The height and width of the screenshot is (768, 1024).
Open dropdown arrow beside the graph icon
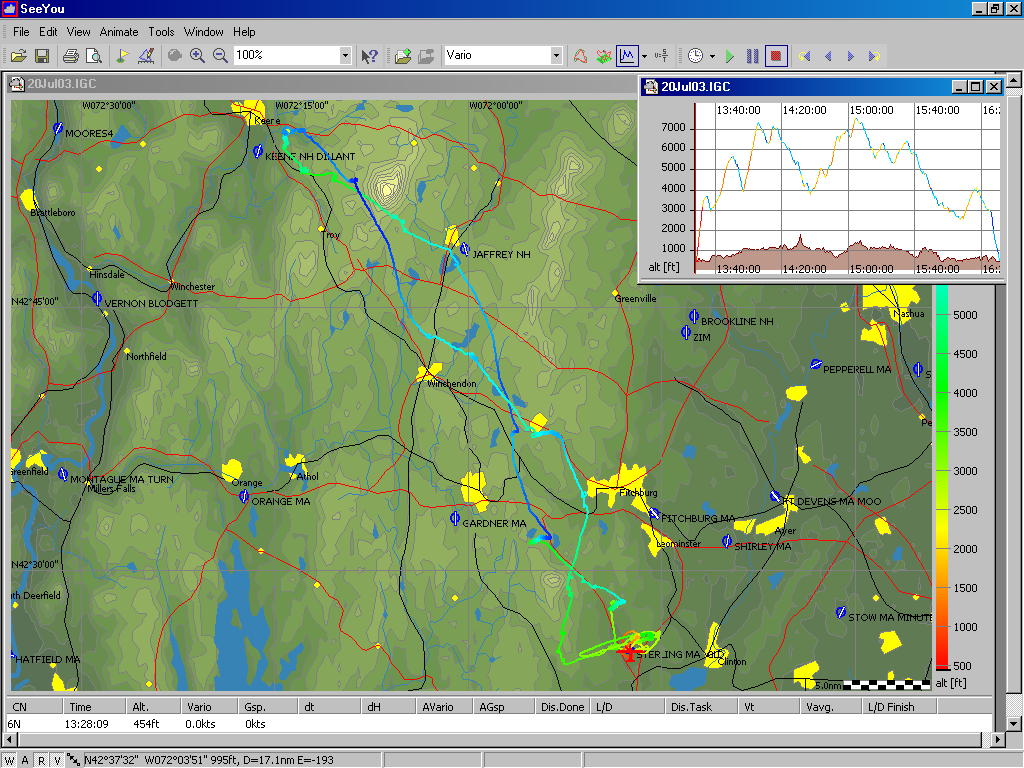tap(645, 56)
